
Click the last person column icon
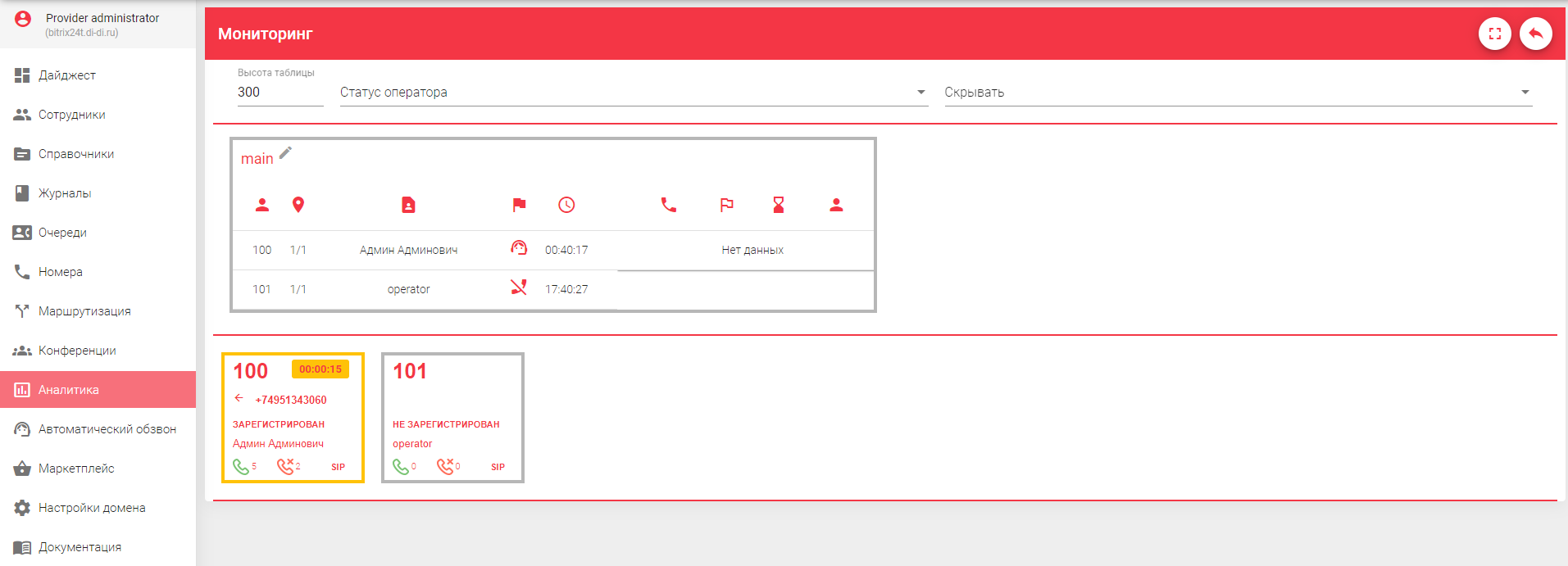pyautogui.click(x=836, y=205)
